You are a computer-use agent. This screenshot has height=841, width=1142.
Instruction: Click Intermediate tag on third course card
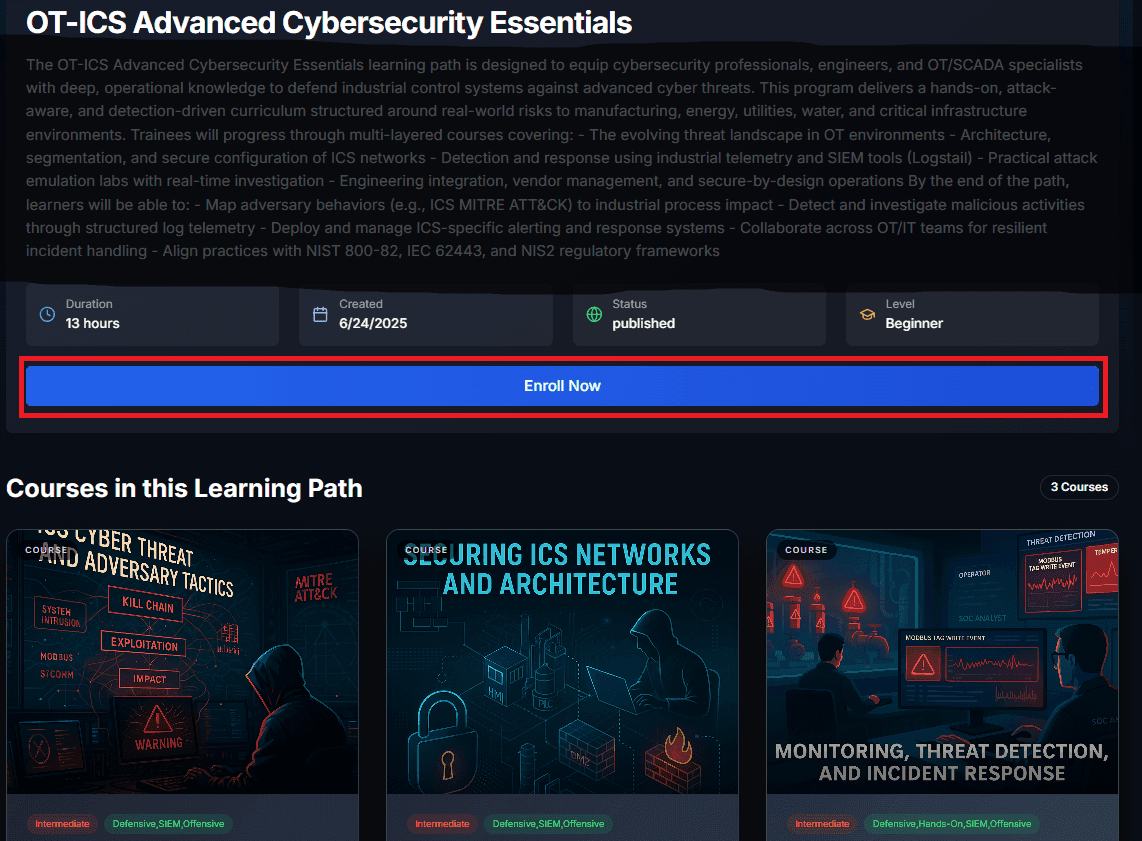coord(822,824)
